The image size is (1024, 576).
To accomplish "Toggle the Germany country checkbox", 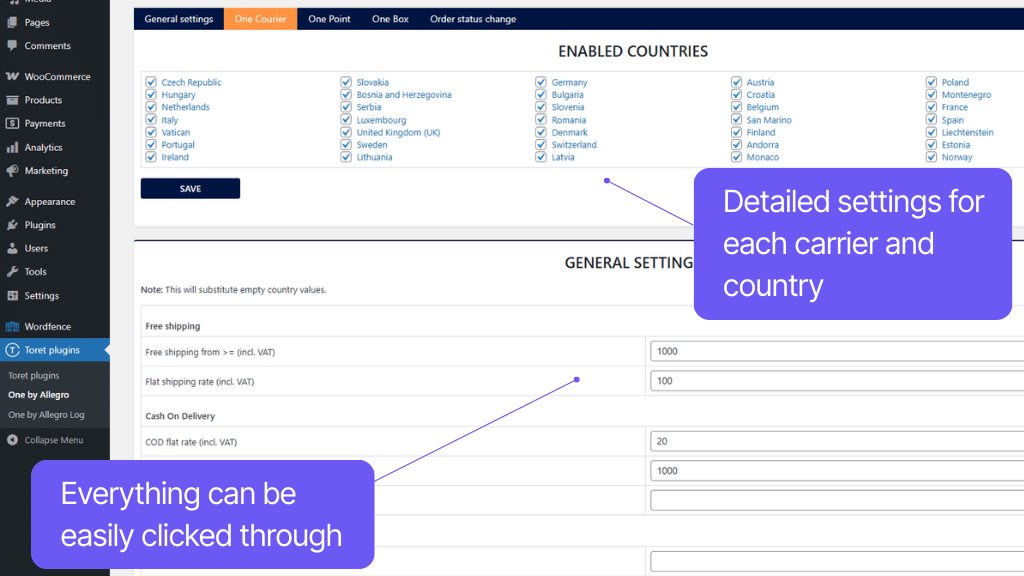I will [541, 82].
